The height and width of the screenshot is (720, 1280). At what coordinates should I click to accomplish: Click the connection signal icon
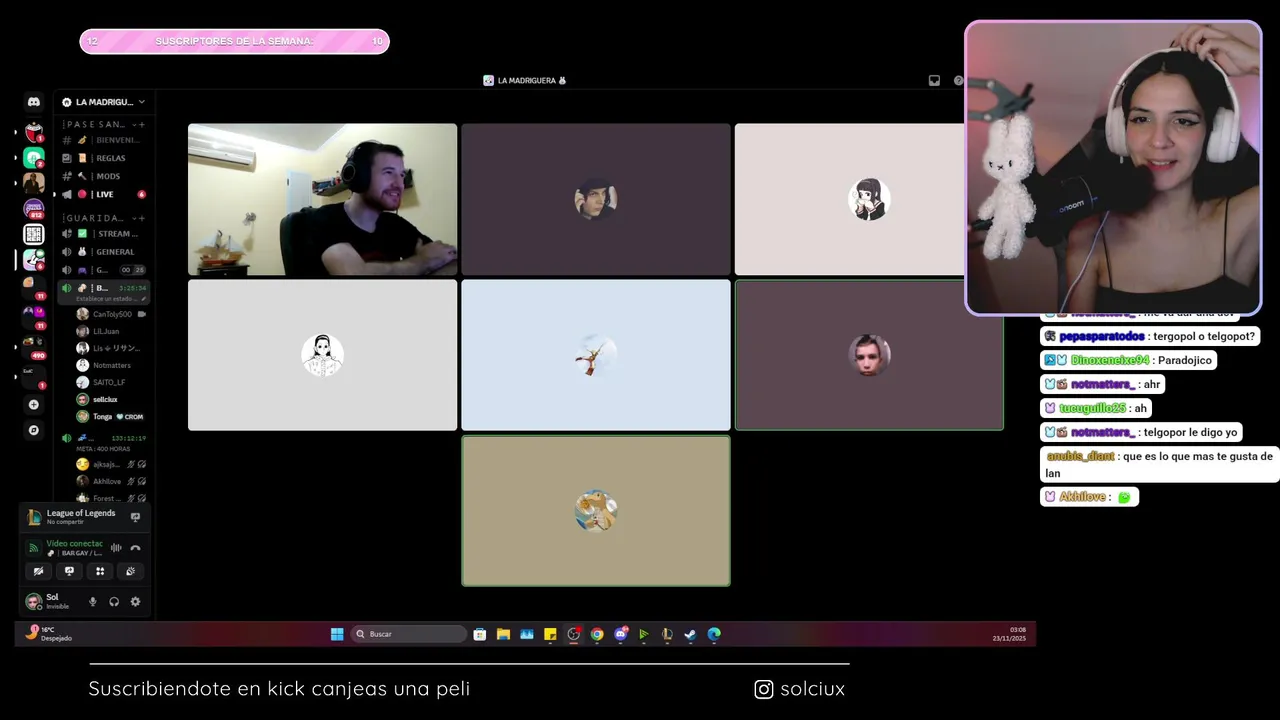(33, 548)
